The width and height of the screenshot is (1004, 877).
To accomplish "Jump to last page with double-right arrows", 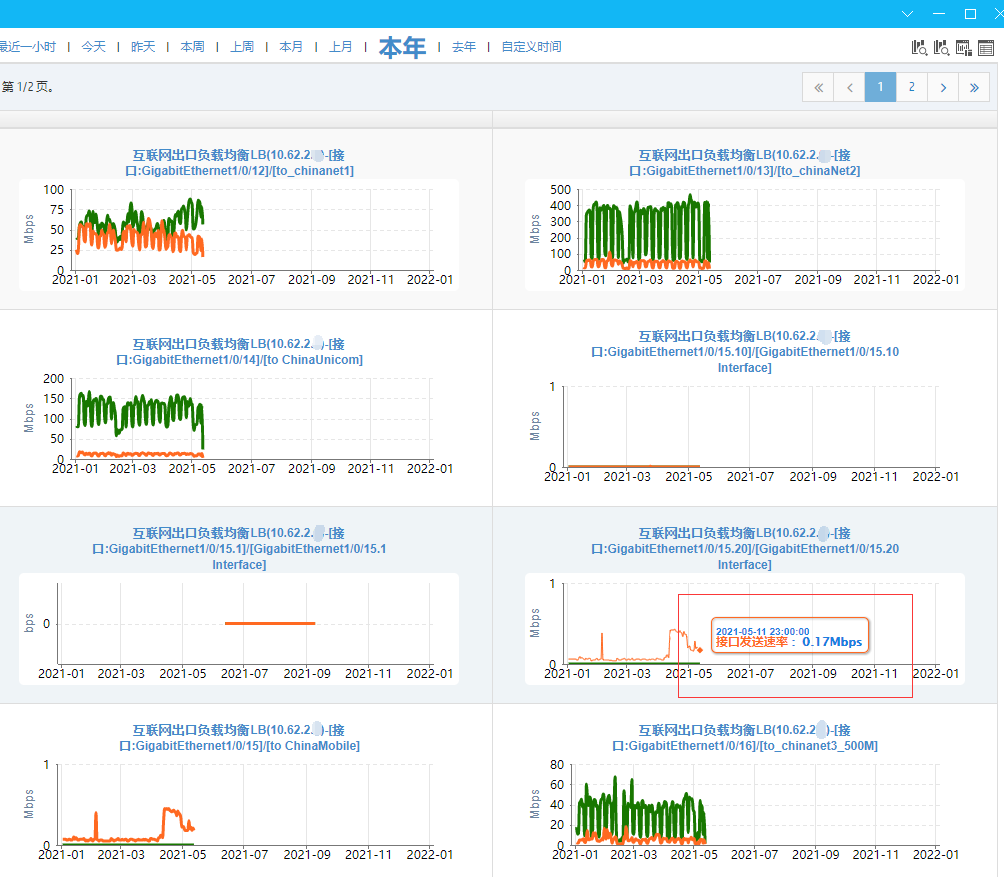I will 974,87.
